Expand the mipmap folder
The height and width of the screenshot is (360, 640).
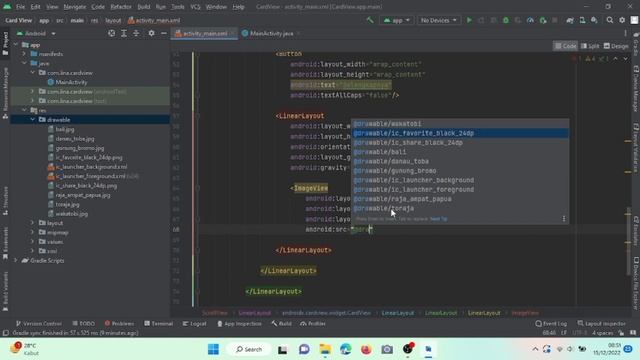32,232
